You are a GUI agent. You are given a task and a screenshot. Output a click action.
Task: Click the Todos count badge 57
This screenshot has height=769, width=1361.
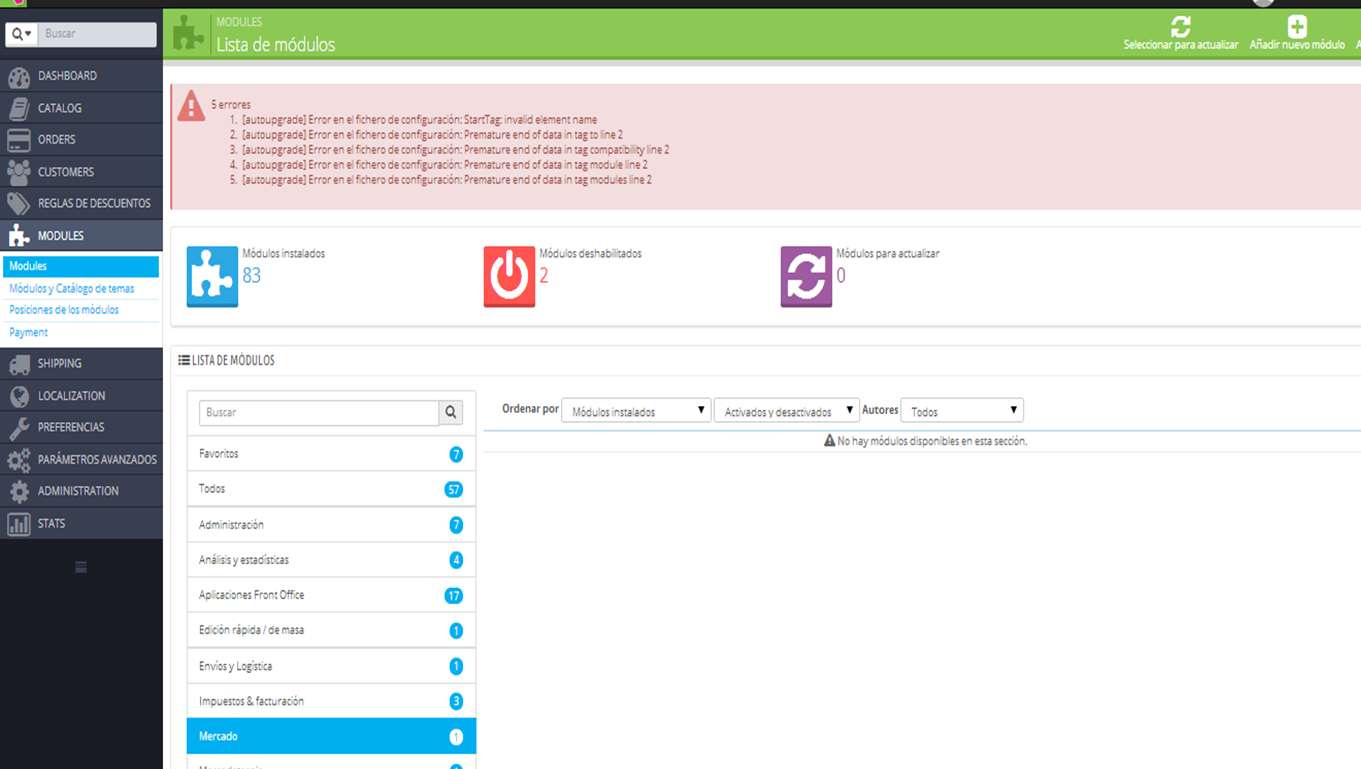[453, 490]
